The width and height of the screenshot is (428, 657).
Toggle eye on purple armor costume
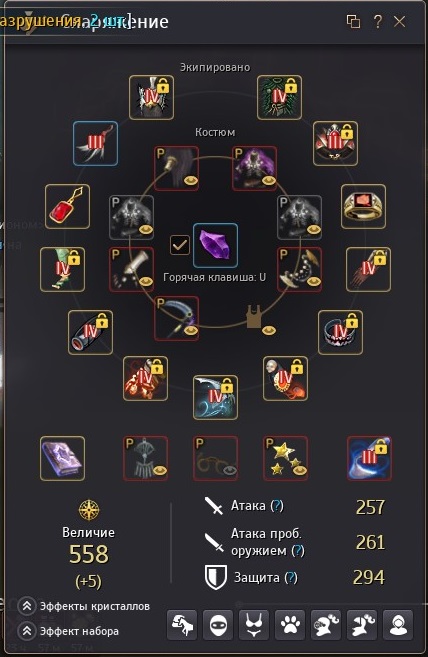268,181
